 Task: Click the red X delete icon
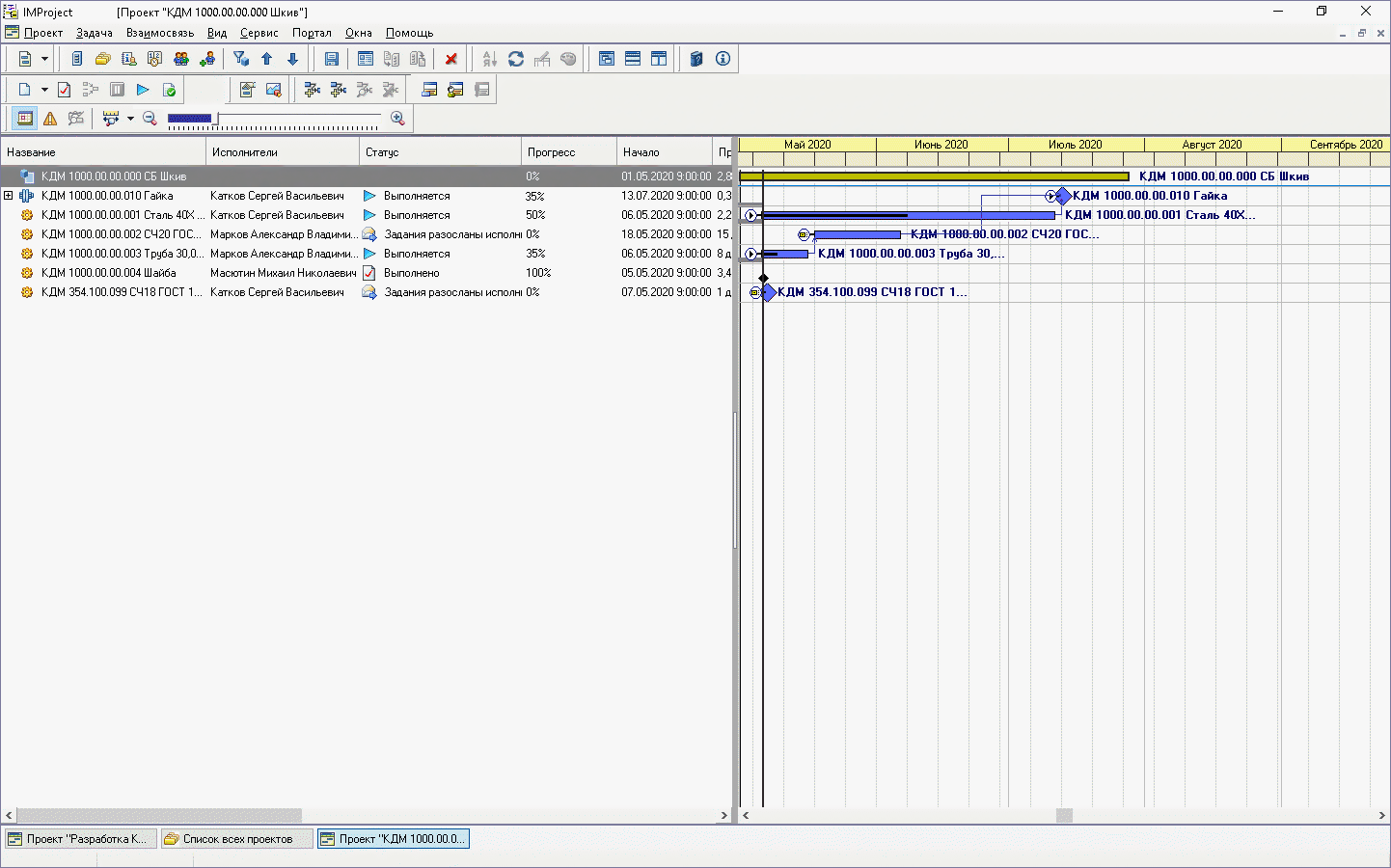(x=450, y=59)
